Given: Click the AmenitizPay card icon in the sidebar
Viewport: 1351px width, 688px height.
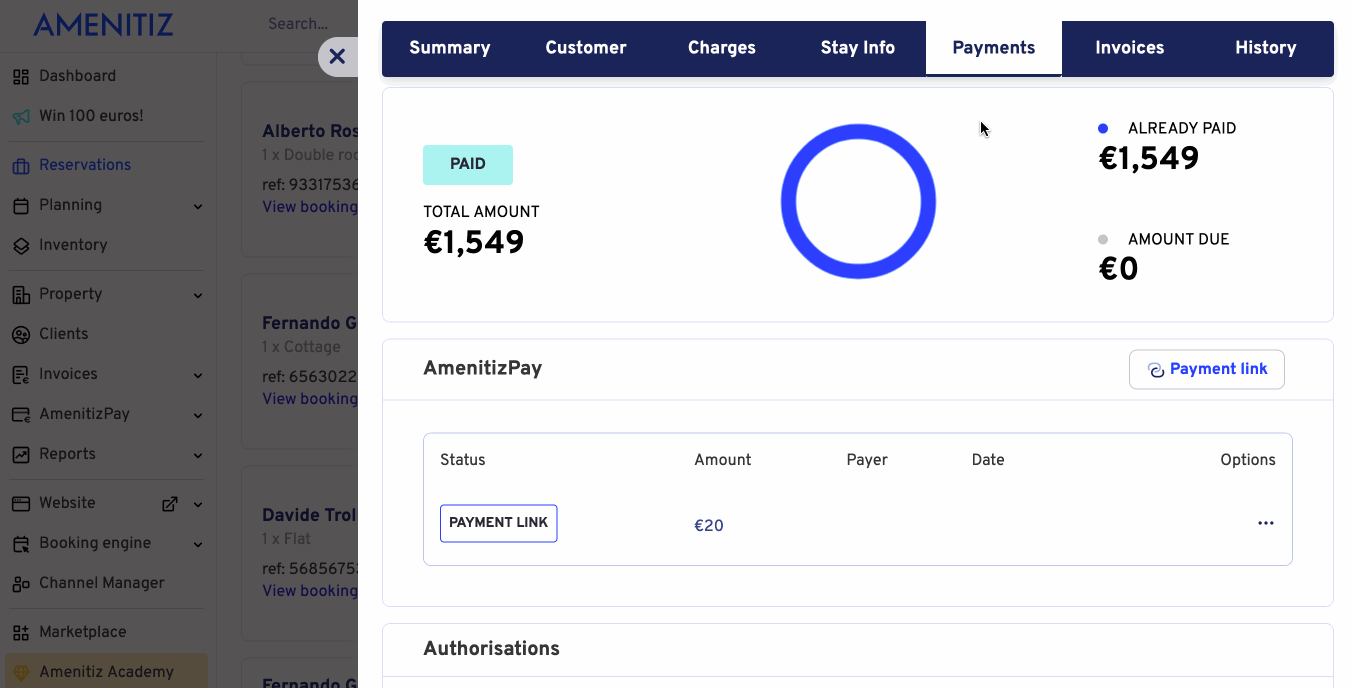Looking at the screenshot, I should pos(21,414).
